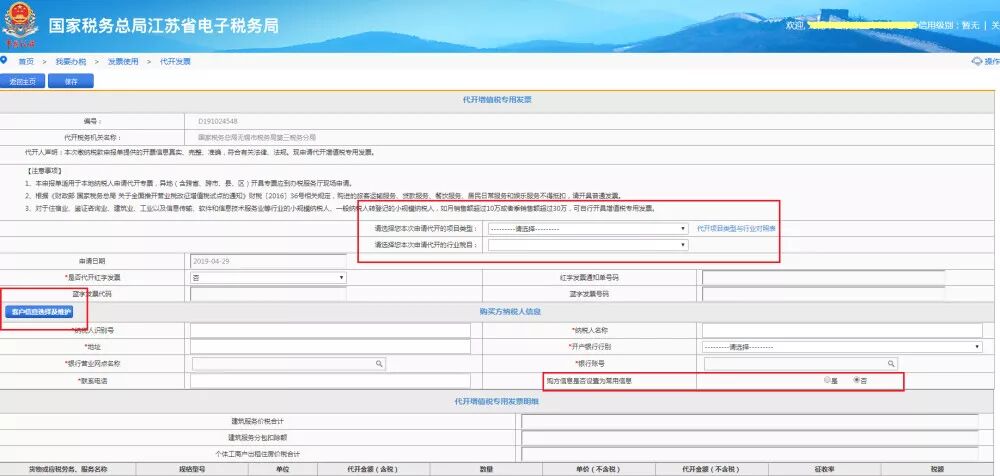The height and width of the screenshot is (476, 1000).
Task: Click the 保存 button
Action: tap(71, 81)
